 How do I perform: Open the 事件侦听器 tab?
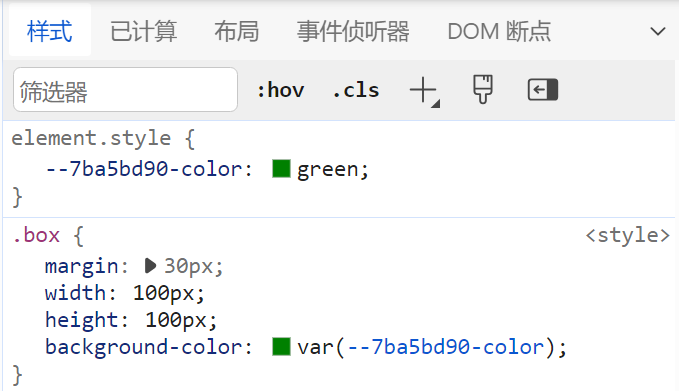point(353,32)
